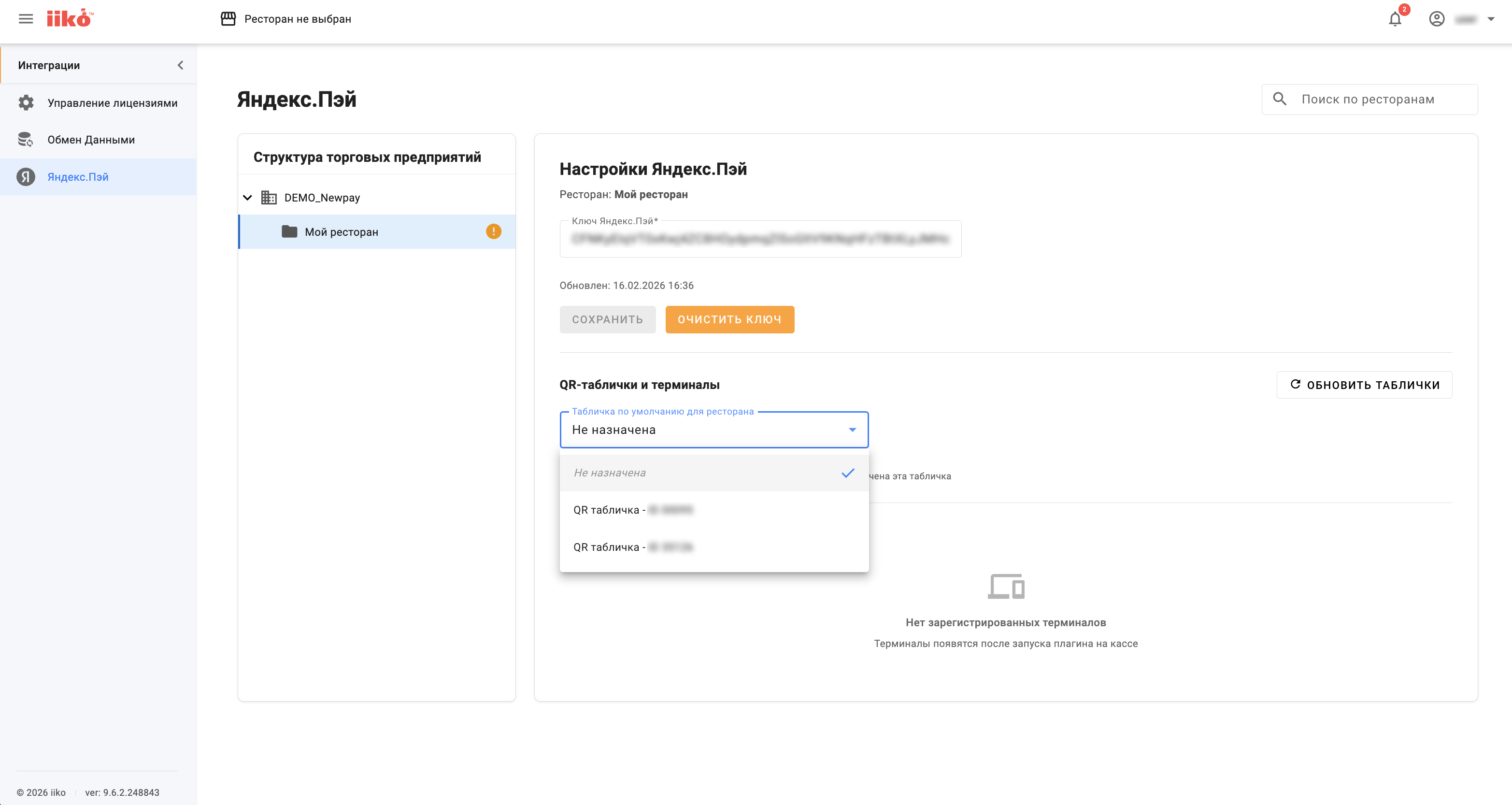
Task: Click the database icon for Обмен Данными
Action: (26, 140)
